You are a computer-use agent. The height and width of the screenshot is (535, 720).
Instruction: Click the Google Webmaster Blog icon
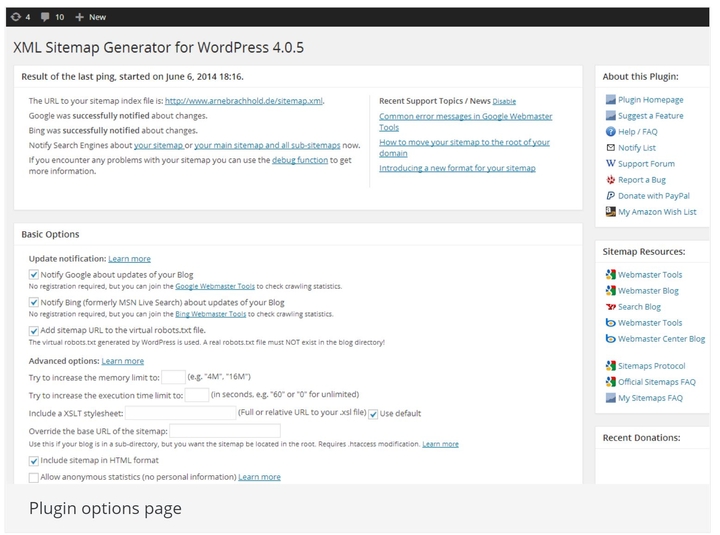tap(610, 291)
